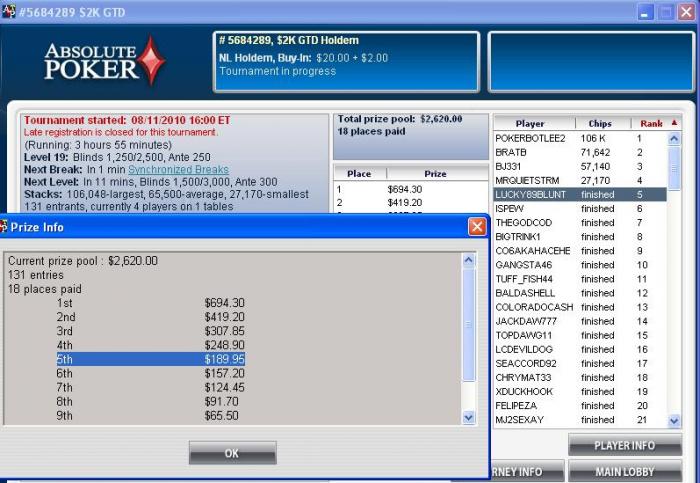Select player ISPEW in the list
Viewport: 700px width, 483px height.
pyautogui.click(x=580, y=208)
